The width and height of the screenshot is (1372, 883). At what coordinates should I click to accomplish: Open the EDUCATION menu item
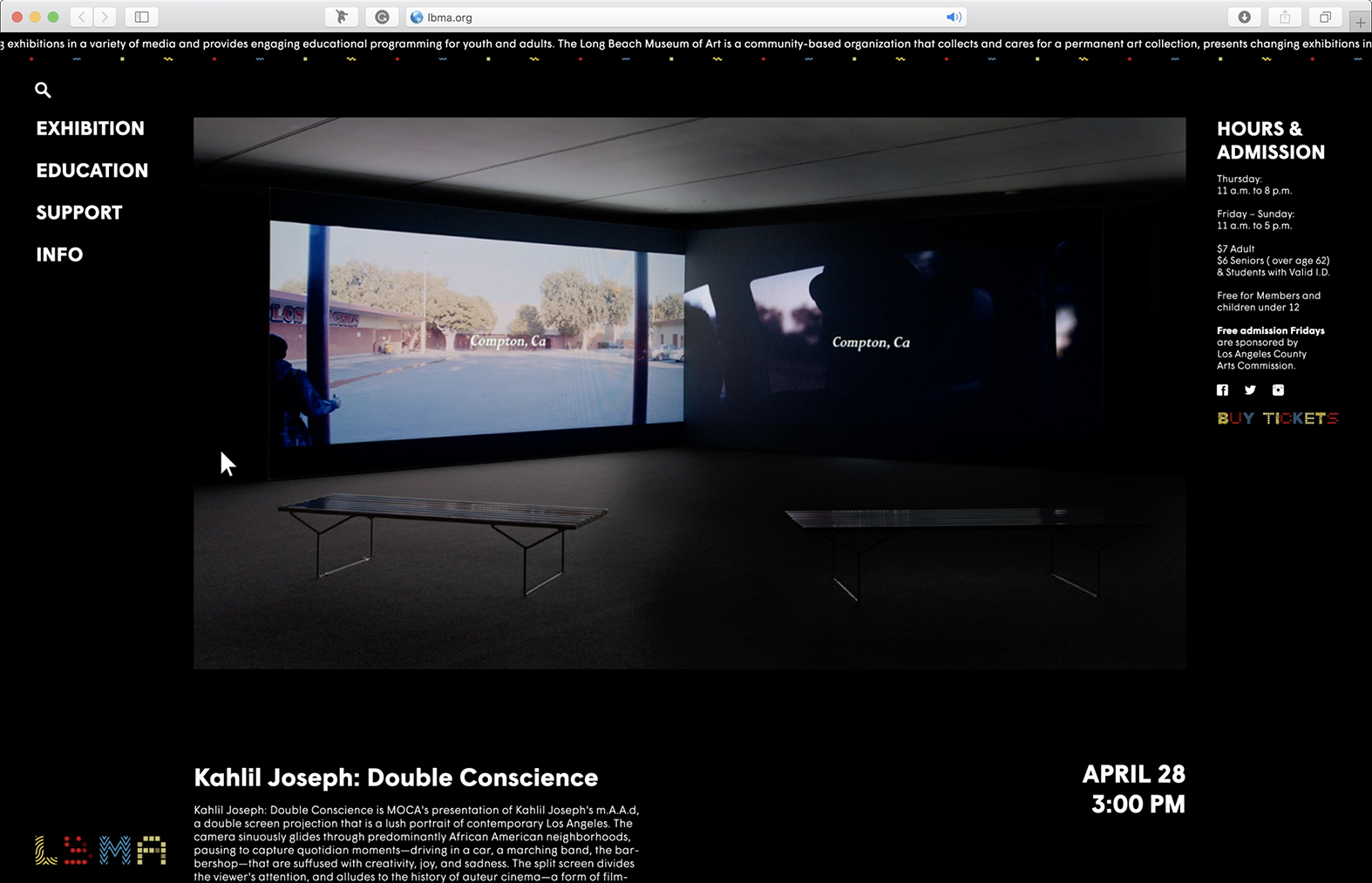tap(92, 170)
